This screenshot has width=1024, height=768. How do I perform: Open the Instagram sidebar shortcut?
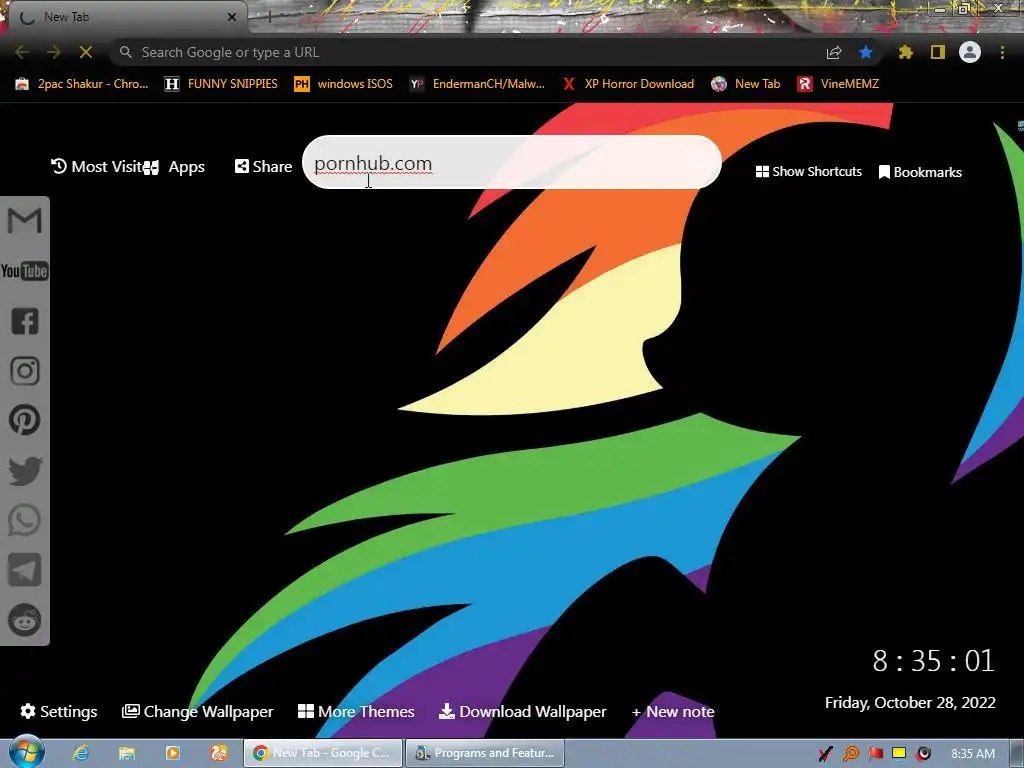point(25,371)
